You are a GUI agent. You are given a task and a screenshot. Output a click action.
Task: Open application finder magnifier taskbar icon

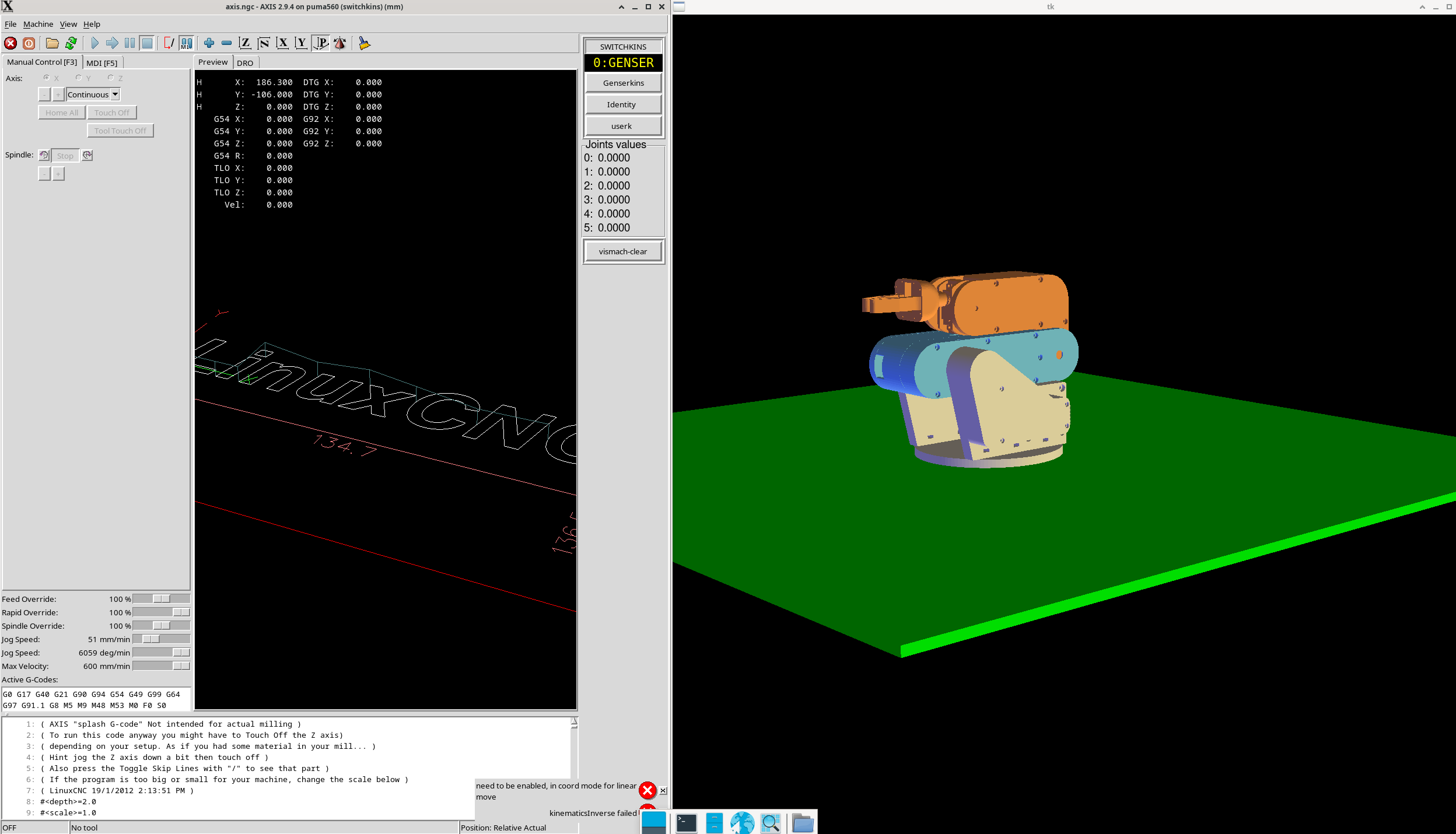point(771,823)
